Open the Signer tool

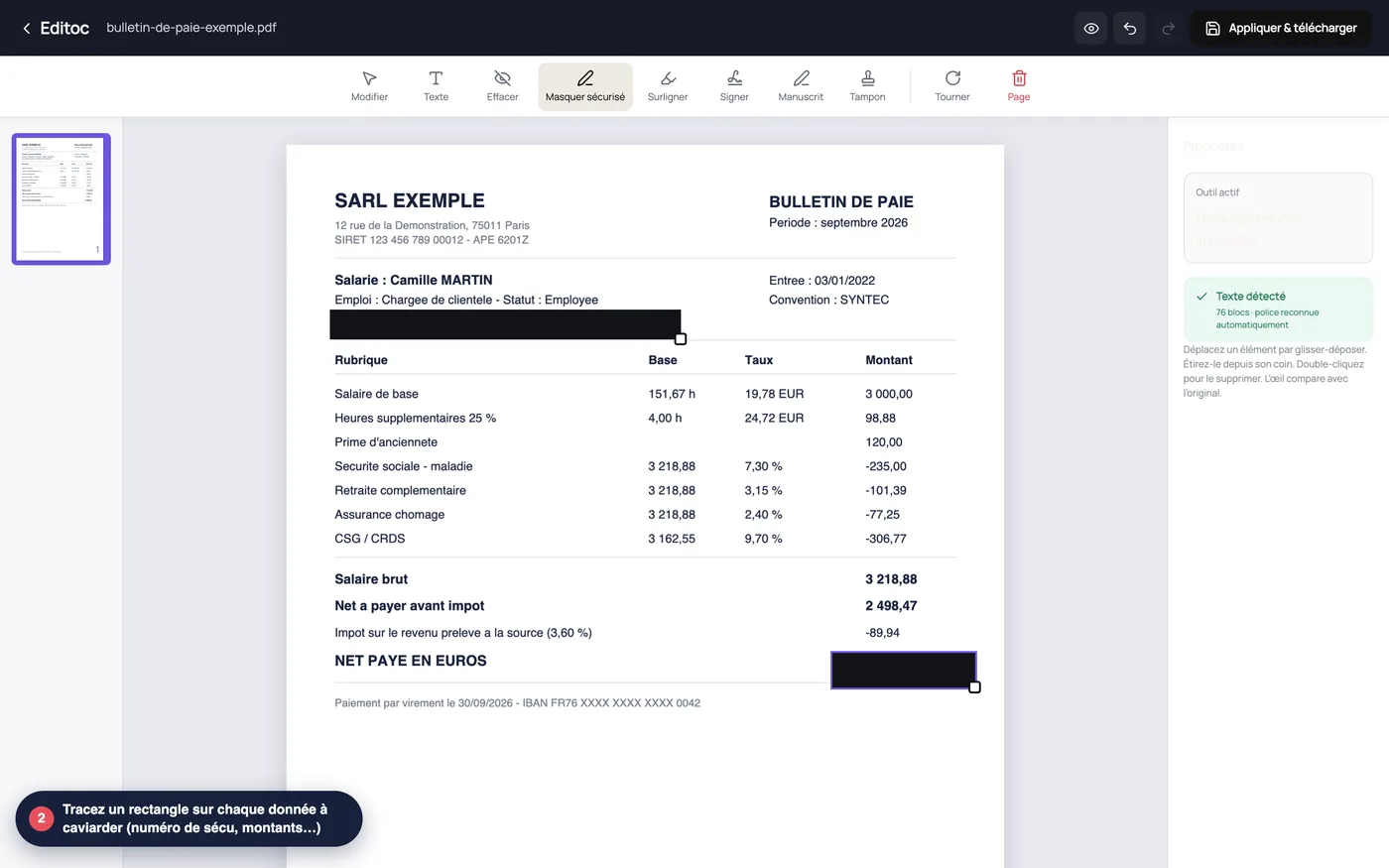click(734, 86)
